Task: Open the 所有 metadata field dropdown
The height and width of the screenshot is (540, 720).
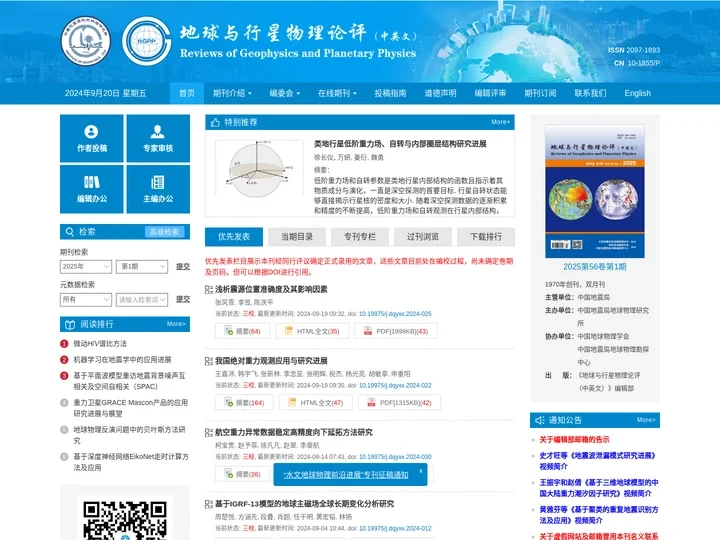Action: tap(86, 299)
